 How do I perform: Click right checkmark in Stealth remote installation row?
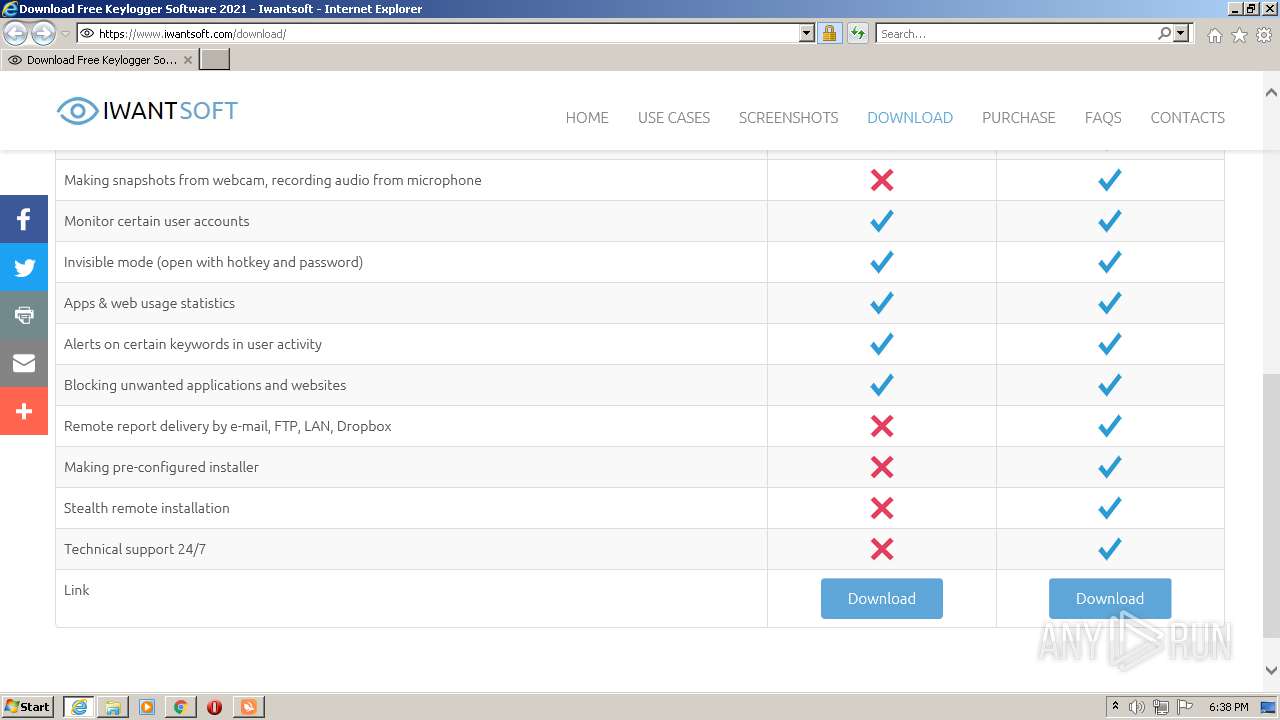(1110, 508)
